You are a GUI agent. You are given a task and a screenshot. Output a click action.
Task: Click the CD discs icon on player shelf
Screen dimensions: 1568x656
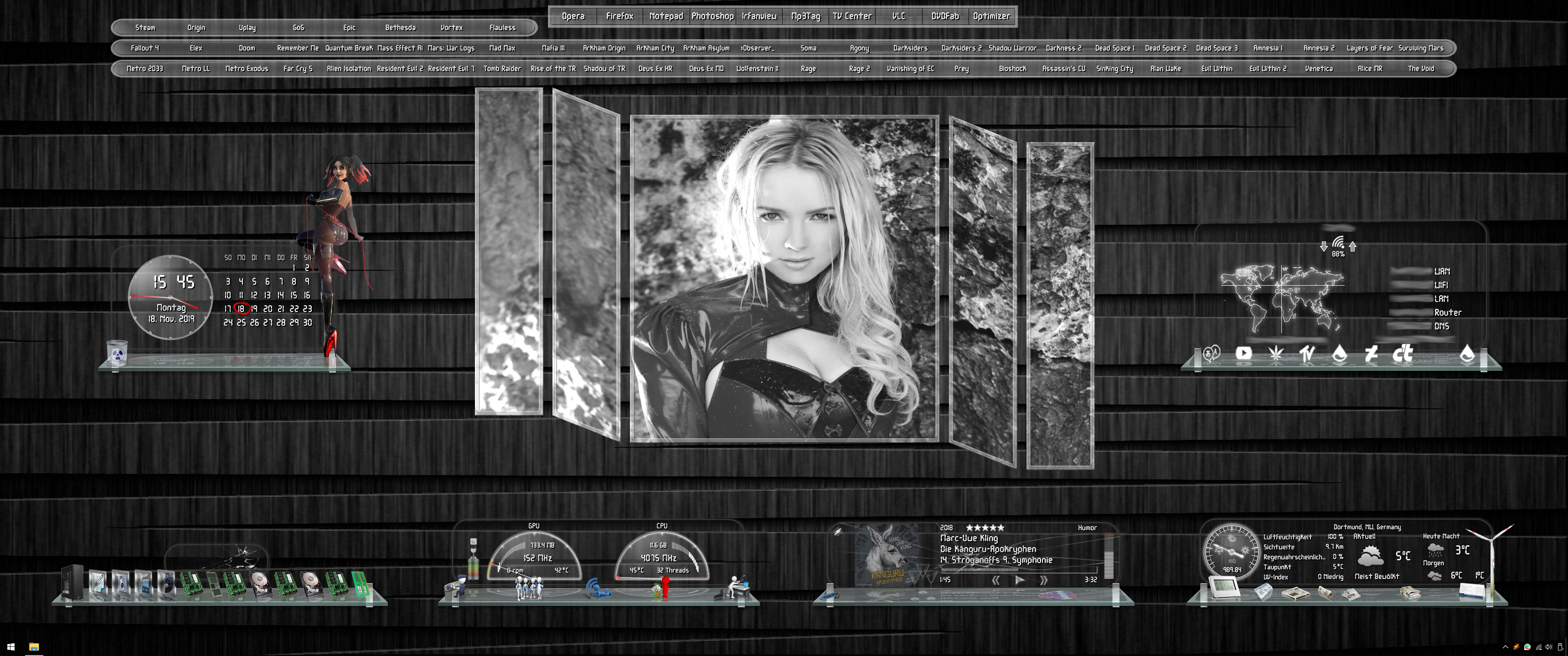coord(1057,595)
